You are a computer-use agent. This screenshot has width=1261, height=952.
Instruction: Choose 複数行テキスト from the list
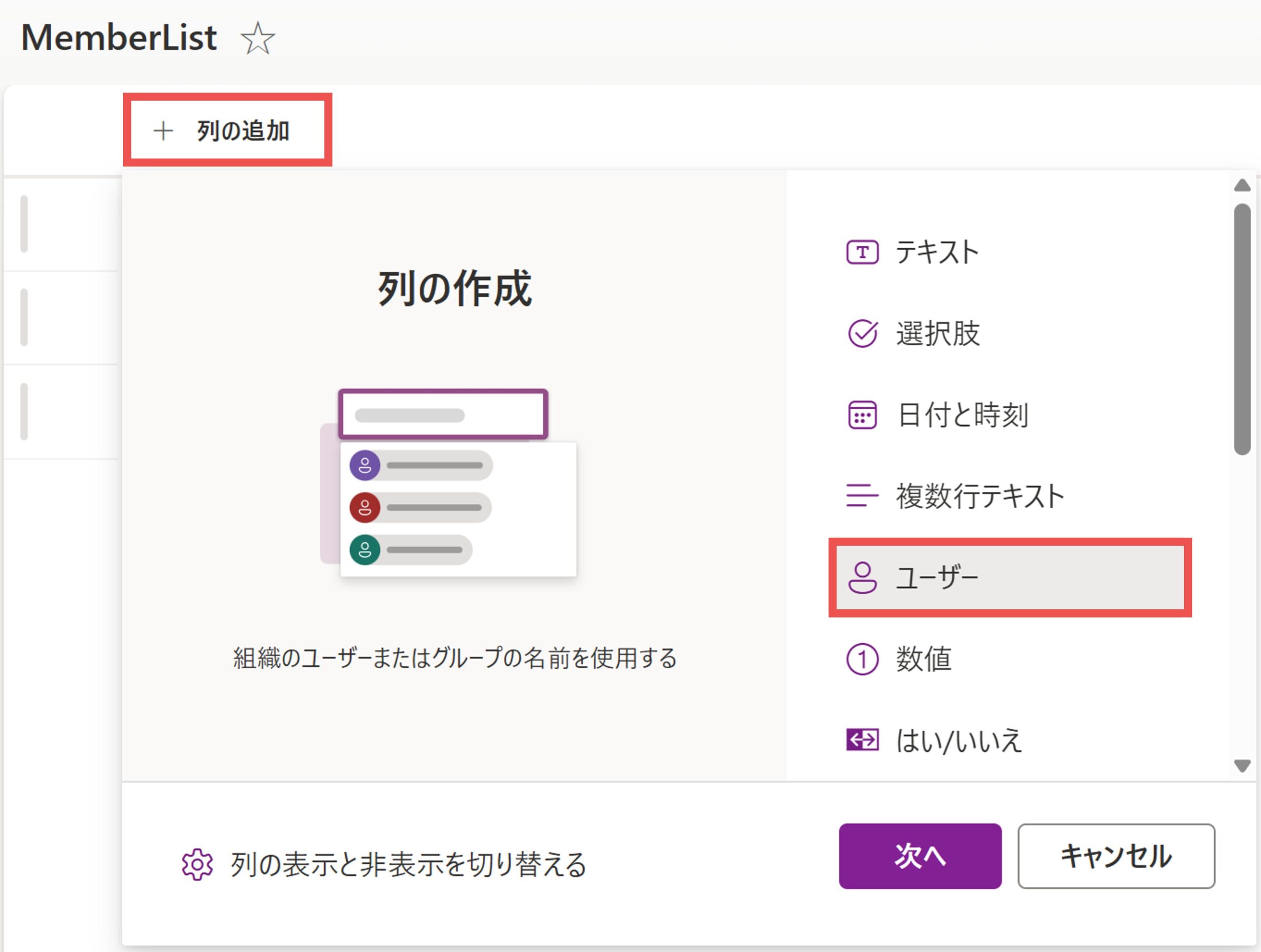980,495
